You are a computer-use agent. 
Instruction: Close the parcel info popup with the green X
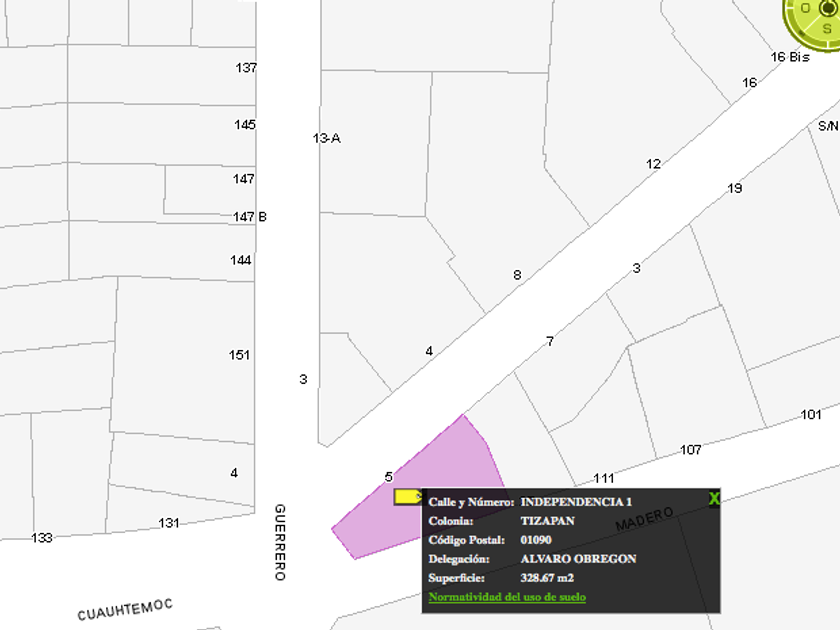coord(714,499)
